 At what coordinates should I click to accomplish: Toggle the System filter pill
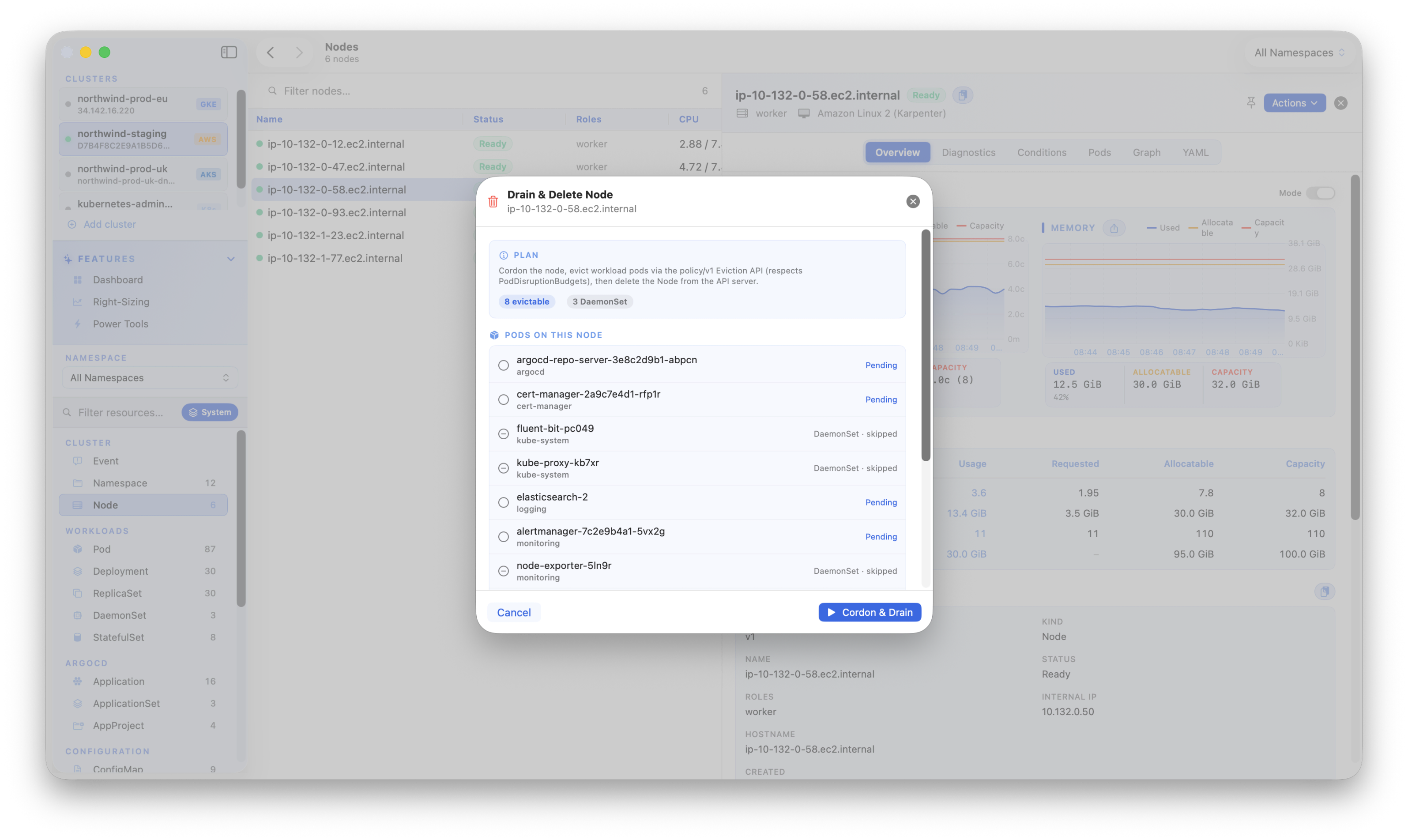(x=210, y=412)
